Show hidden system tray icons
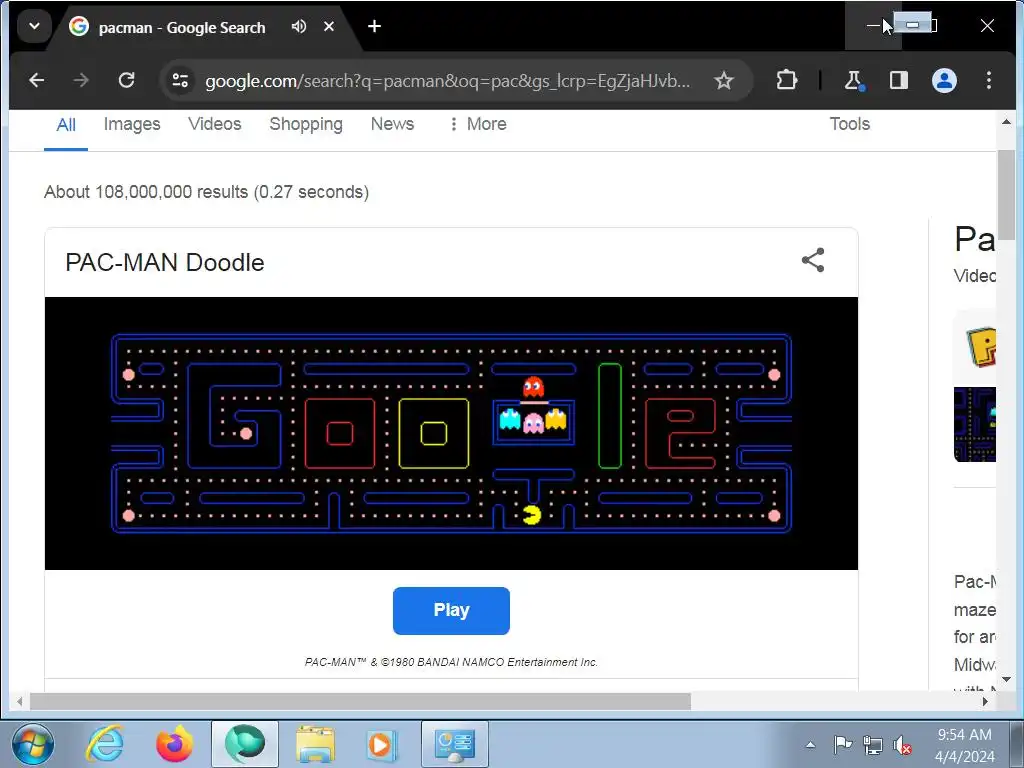1024x768 pixels. [810, 744]
